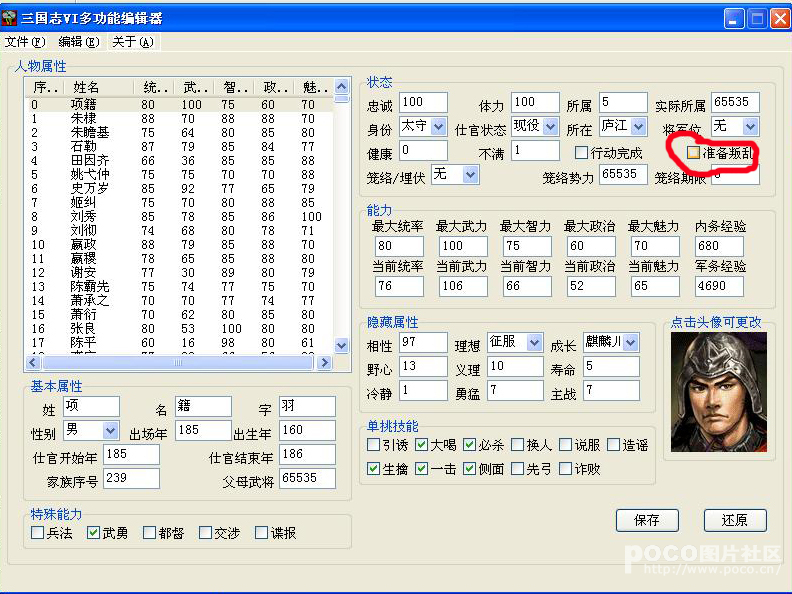This screenshot has width=792, height=594.
Task: Open the 所在 dropdown showing 庐江
Action: tap(639, 126)
